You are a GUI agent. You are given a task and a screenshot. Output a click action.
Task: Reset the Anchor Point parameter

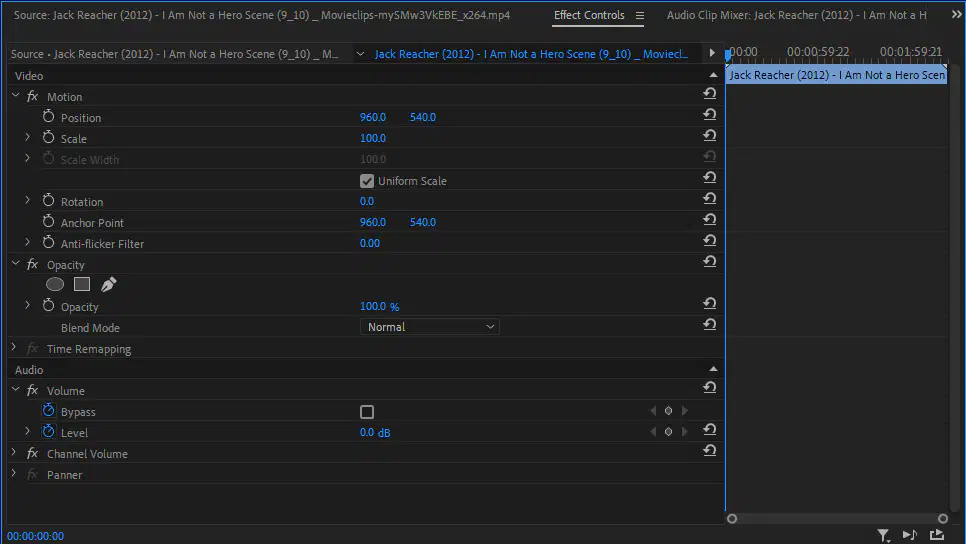[710, 219]
